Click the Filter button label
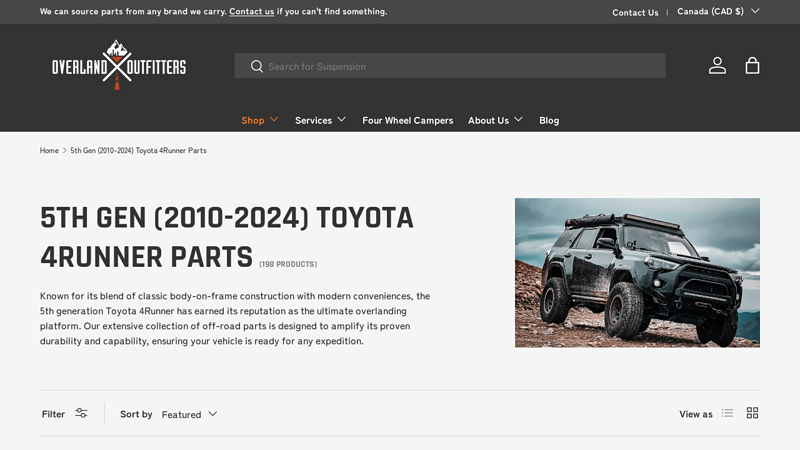 53,414
